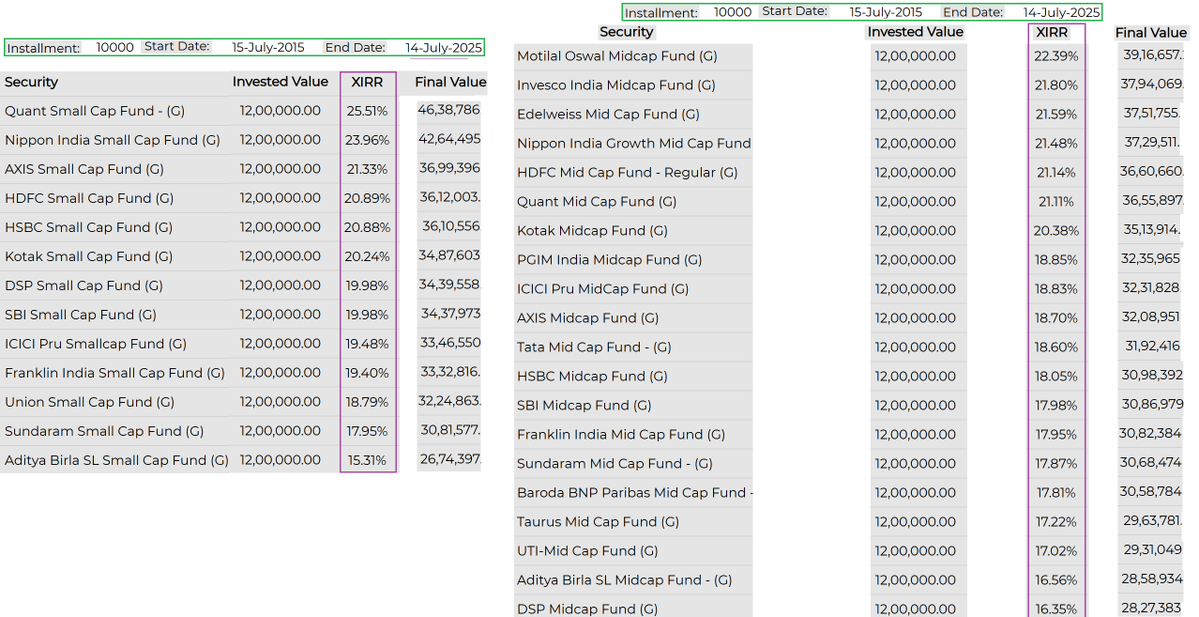The width and height of the screenshot is (1199, 617).
Task: Select Franklin India Small Cap Fund (G) cell
Action: click(x=115, y=372)
